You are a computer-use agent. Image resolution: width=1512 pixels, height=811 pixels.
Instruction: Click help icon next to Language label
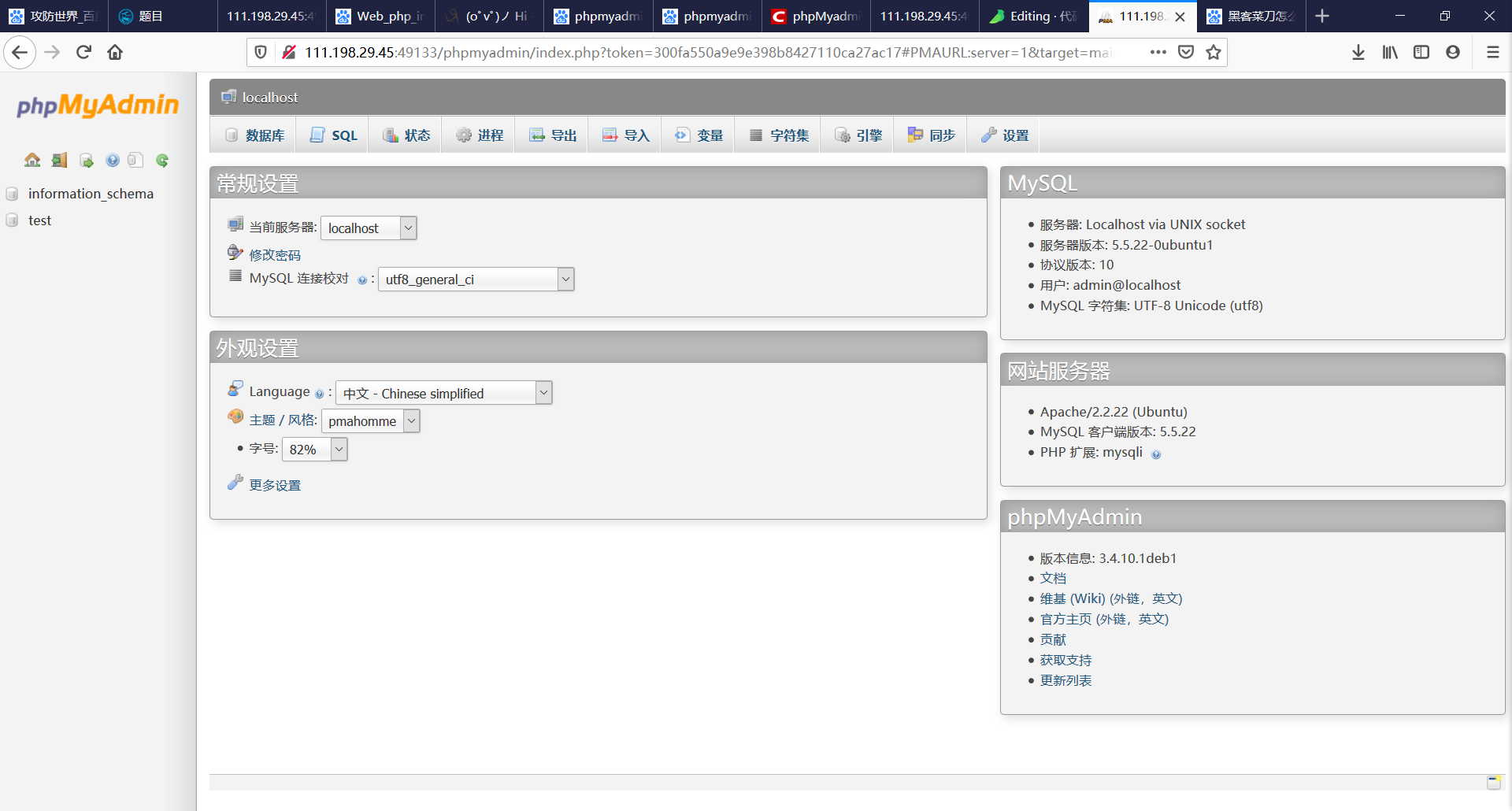[x=319, y=394]
